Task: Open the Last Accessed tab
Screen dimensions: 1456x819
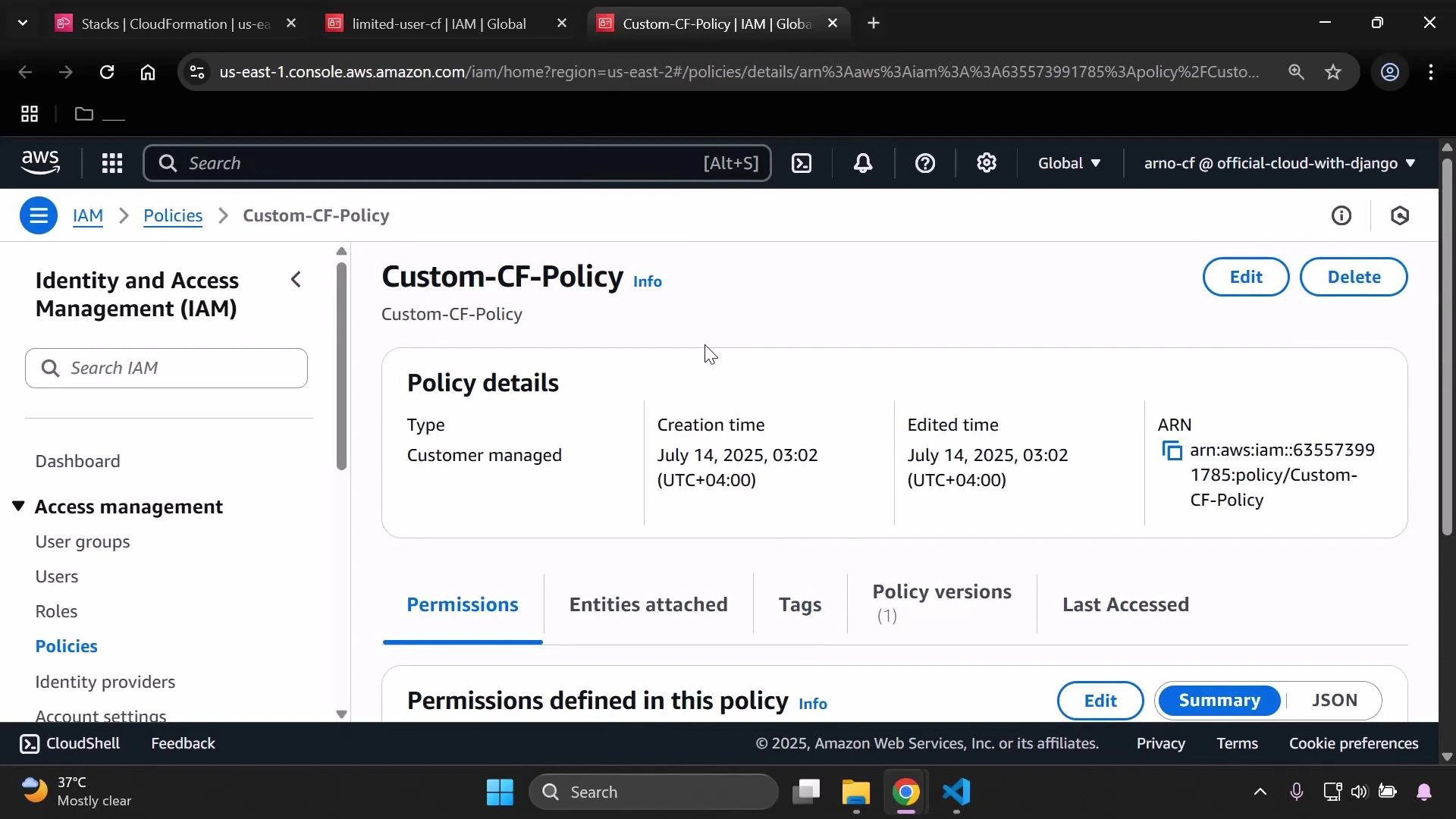Action: tap(1125, 604)
